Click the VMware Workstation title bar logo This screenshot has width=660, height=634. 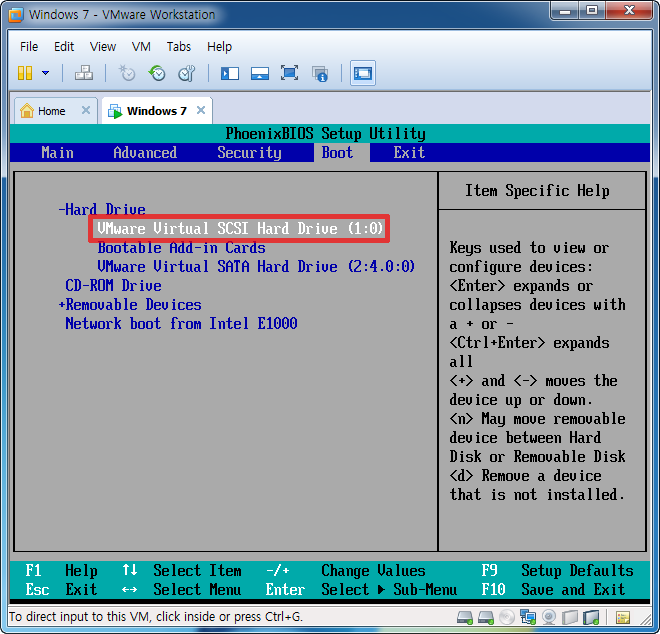[16, 15]
